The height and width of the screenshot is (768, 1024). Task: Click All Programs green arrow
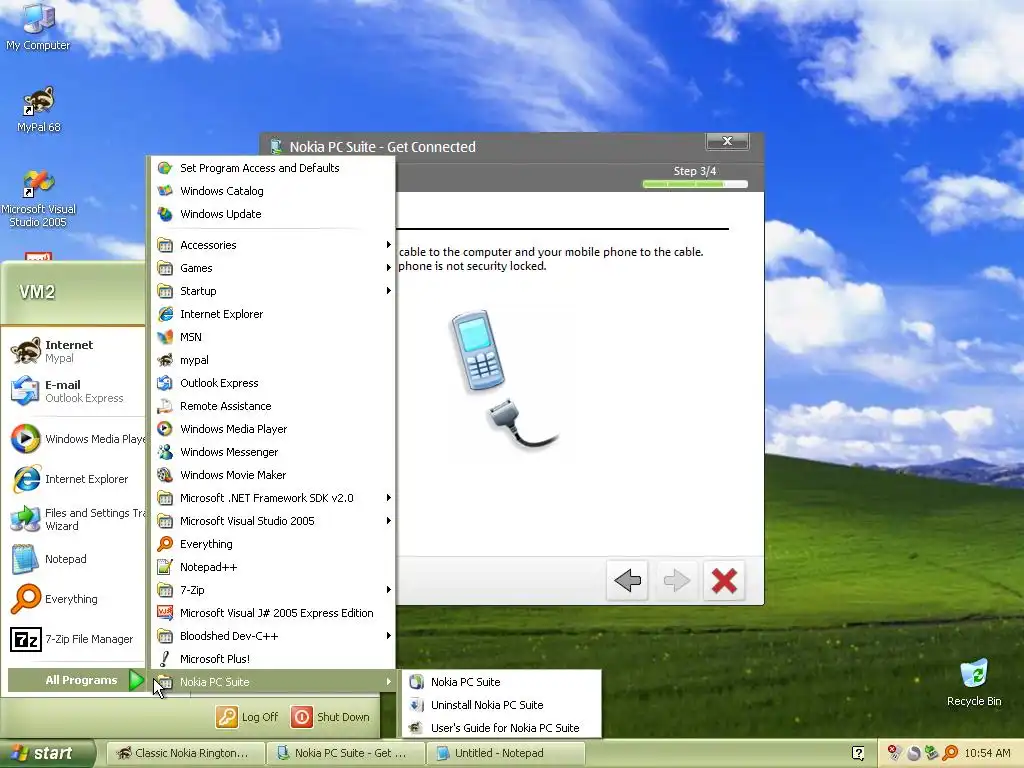click(136, 680)
